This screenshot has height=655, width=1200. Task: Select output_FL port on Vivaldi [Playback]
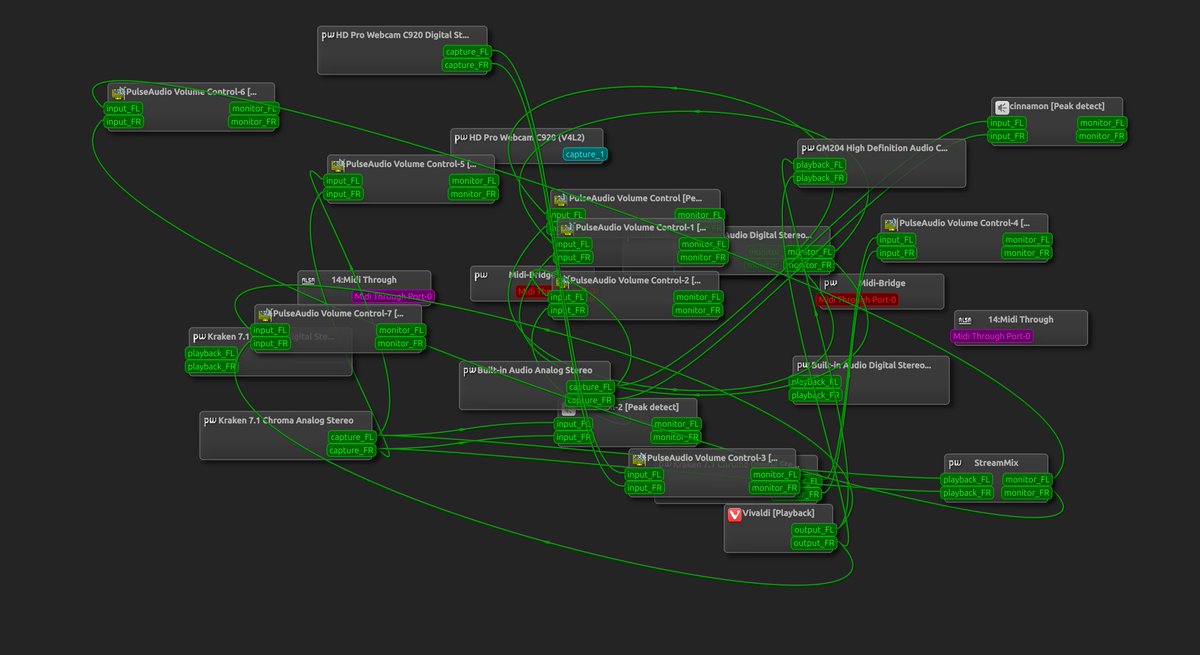(x=814, y=530)
